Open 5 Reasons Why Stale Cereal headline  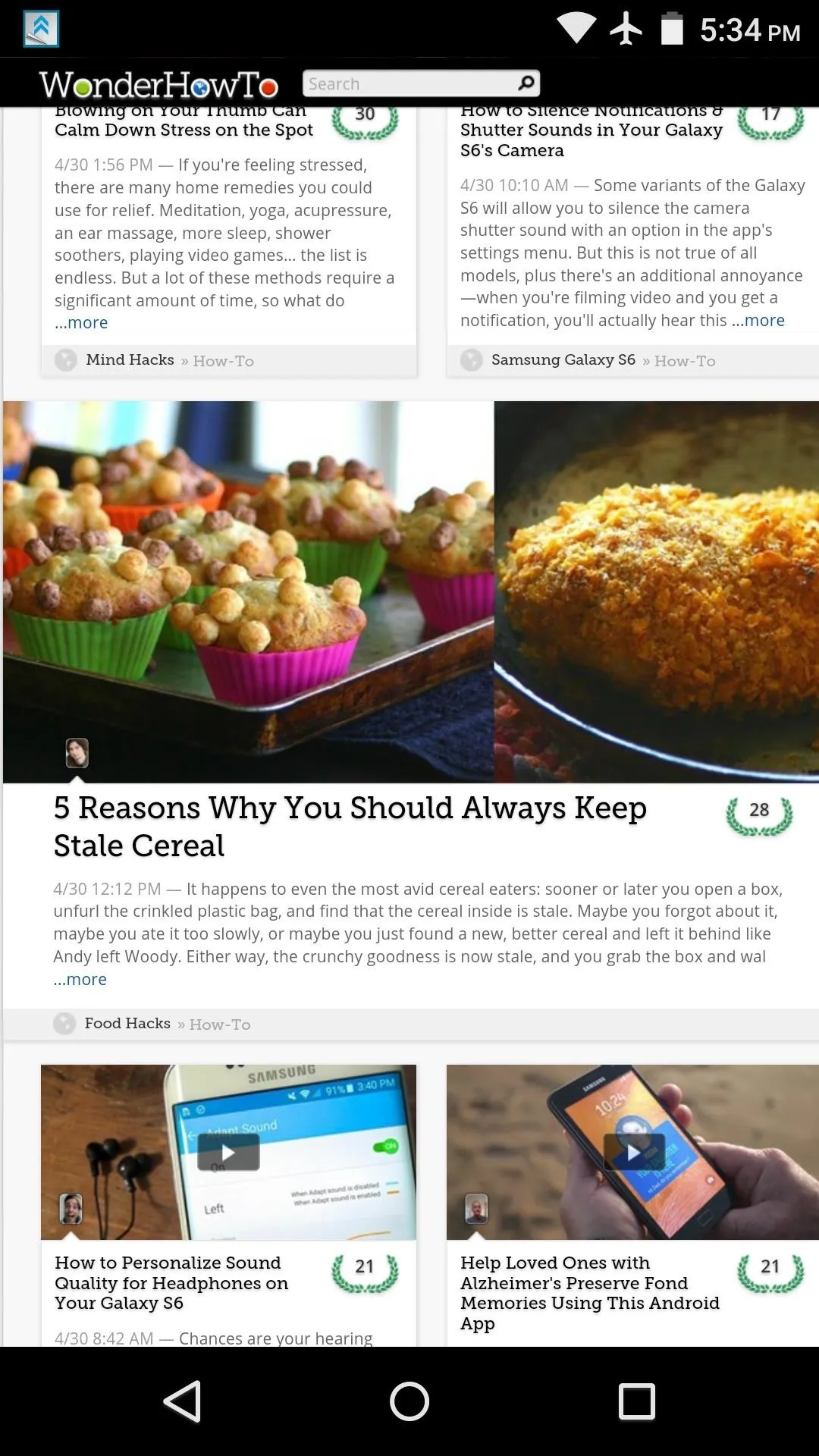point(350,827)
